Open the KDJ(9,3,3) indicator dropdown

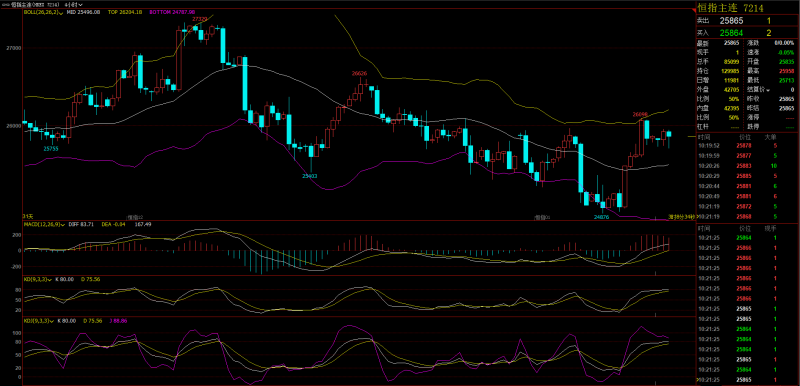pyautogui.click(x=51, y=321)
